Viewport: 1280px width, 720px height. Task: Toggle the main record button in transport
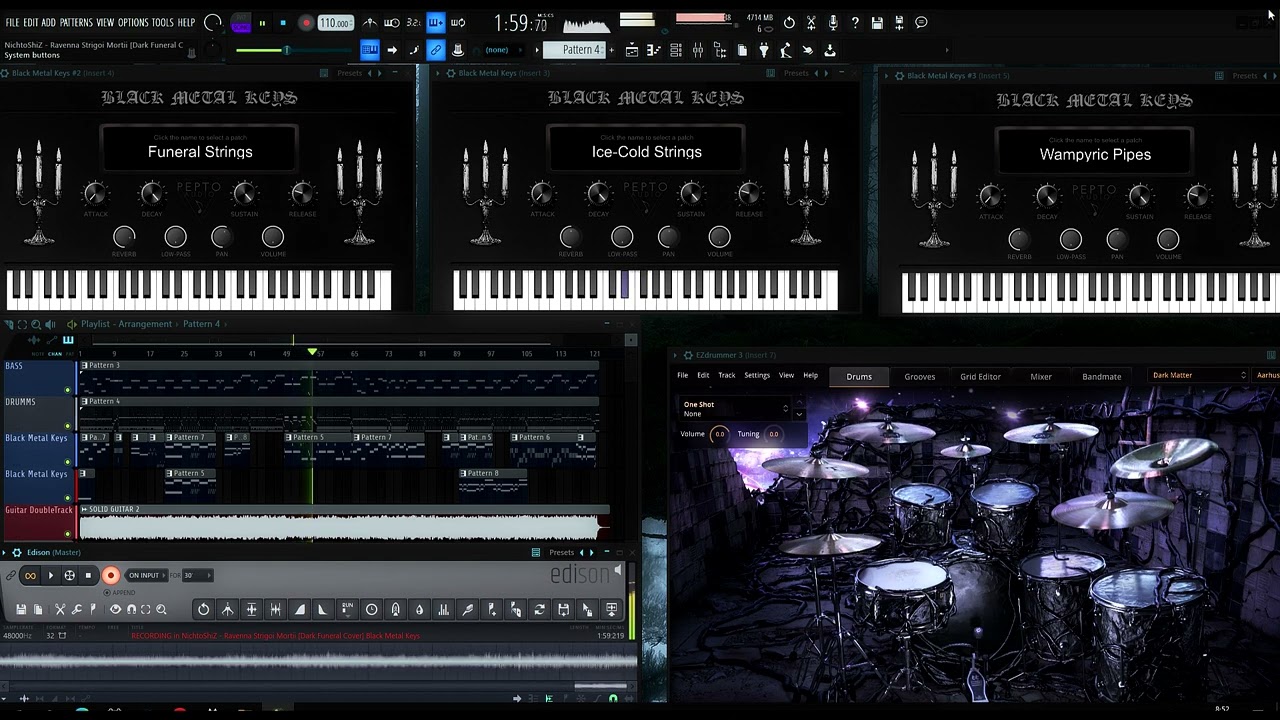coord(306,22)
